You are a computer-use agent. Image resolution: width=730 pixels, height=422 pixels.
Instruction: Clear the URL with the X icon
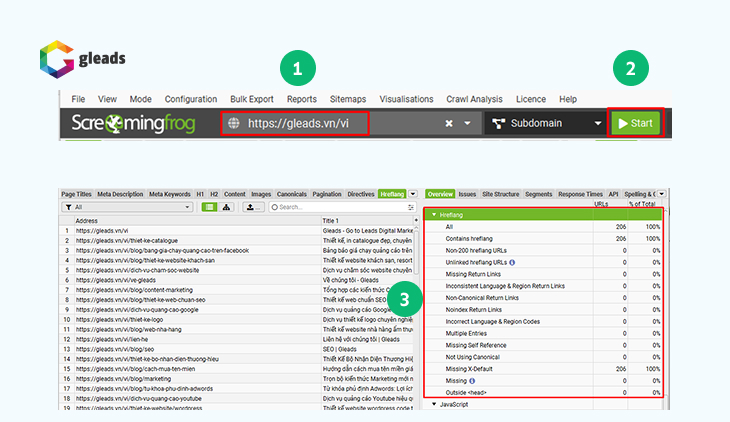point(449,123)
